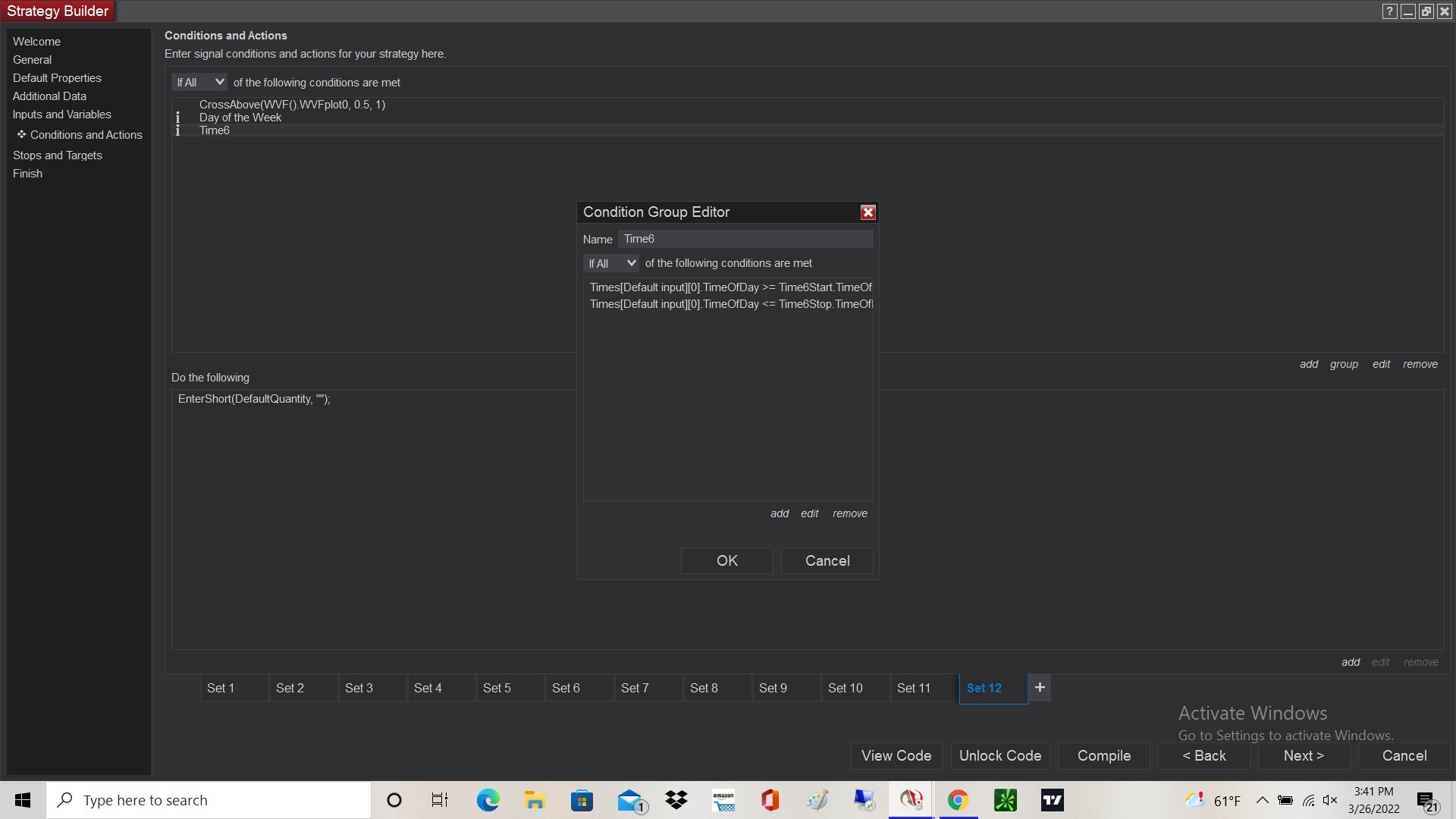
Task: Select the Day of the Week condition
Action: click(x=240, y=118)
